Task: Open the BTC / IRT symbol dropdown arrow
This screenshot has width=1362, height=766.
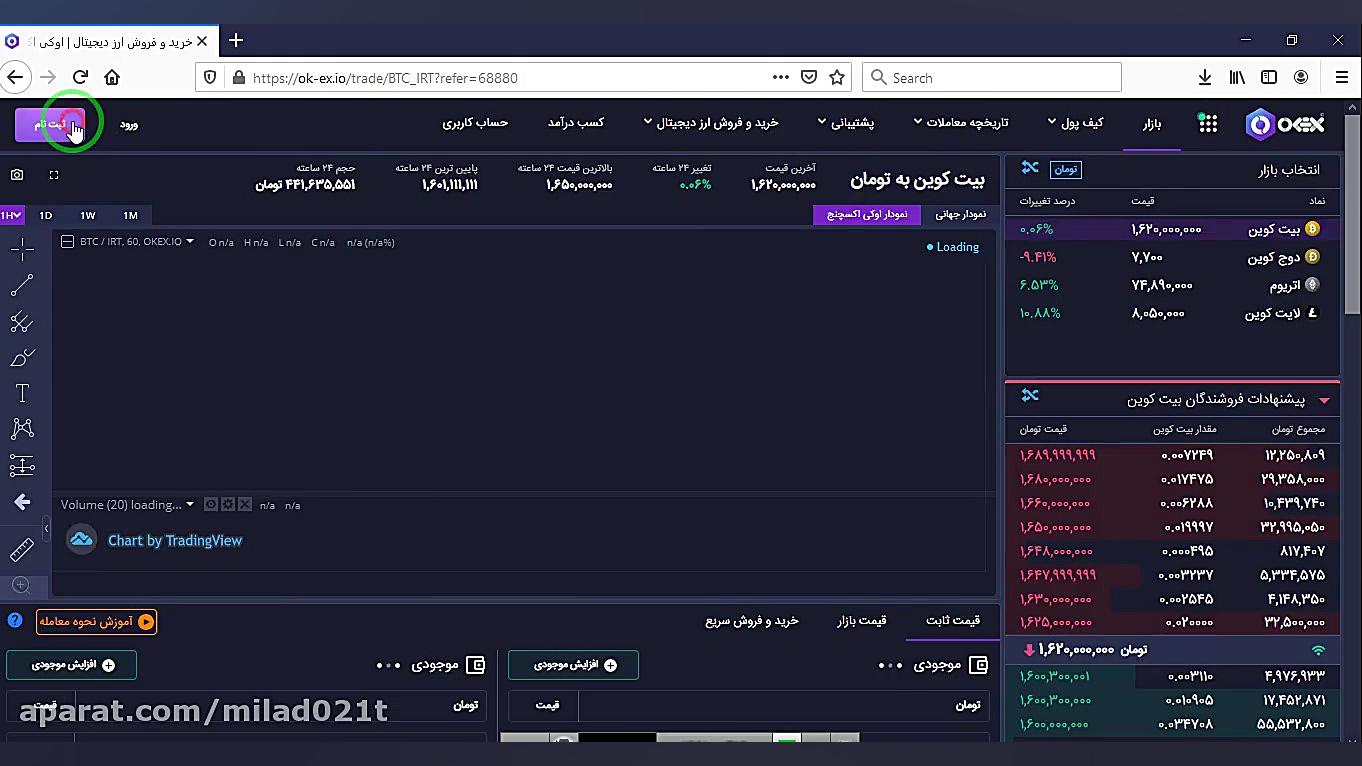Action: (189, 242)
